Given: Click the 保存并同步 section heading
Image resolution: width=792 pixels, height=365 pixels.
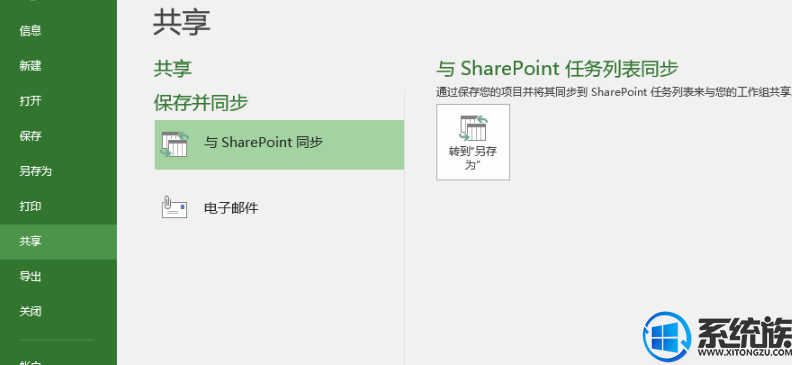Looking at the screenshot, I should [201, 103].
